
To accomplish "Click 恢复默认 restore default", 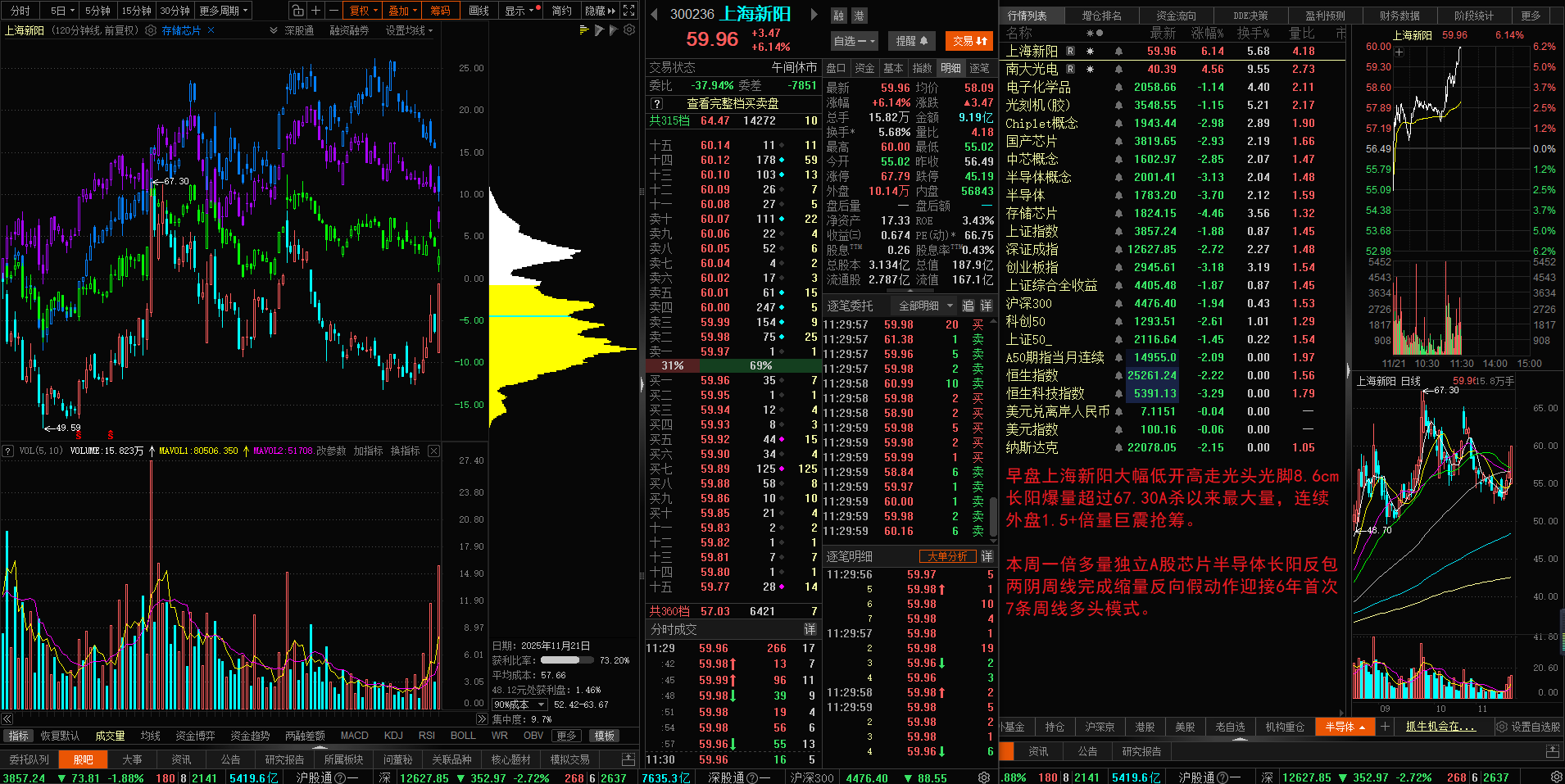I will tap(60, 736).
